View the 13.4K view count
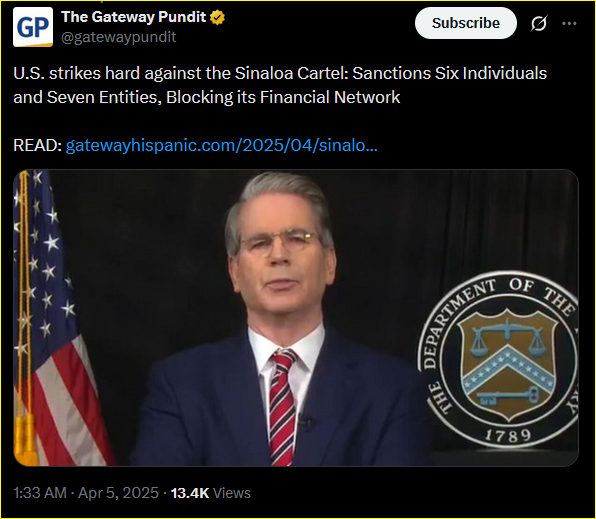This screenshot has height=519, width=596. click(190, 493)
